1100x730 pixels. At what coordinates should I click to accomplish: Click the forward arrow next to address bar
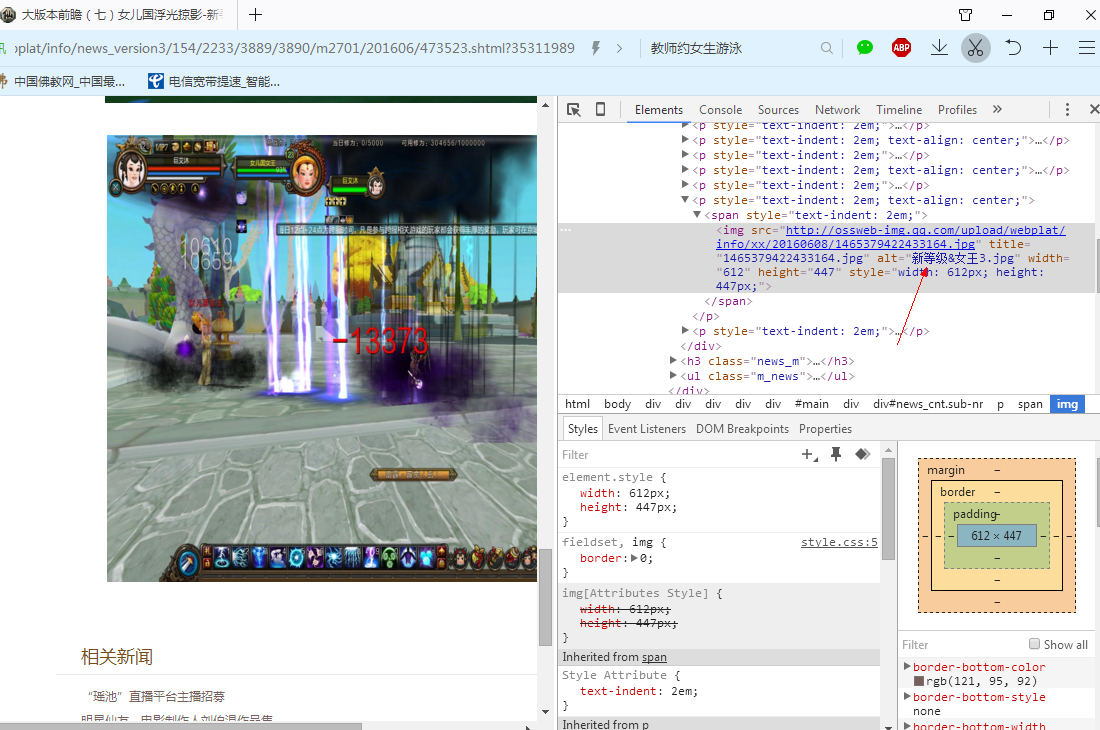619,48
